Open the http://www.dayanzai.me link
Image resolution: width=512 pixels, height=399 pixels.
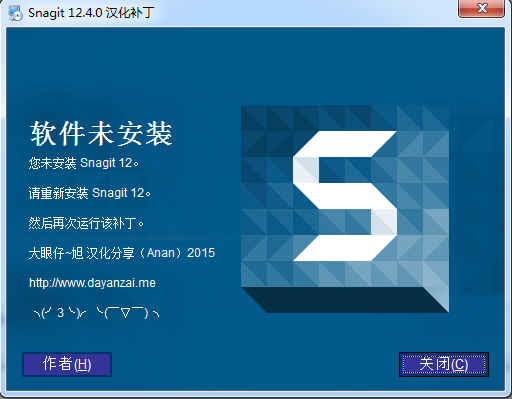tap(92, 283)
